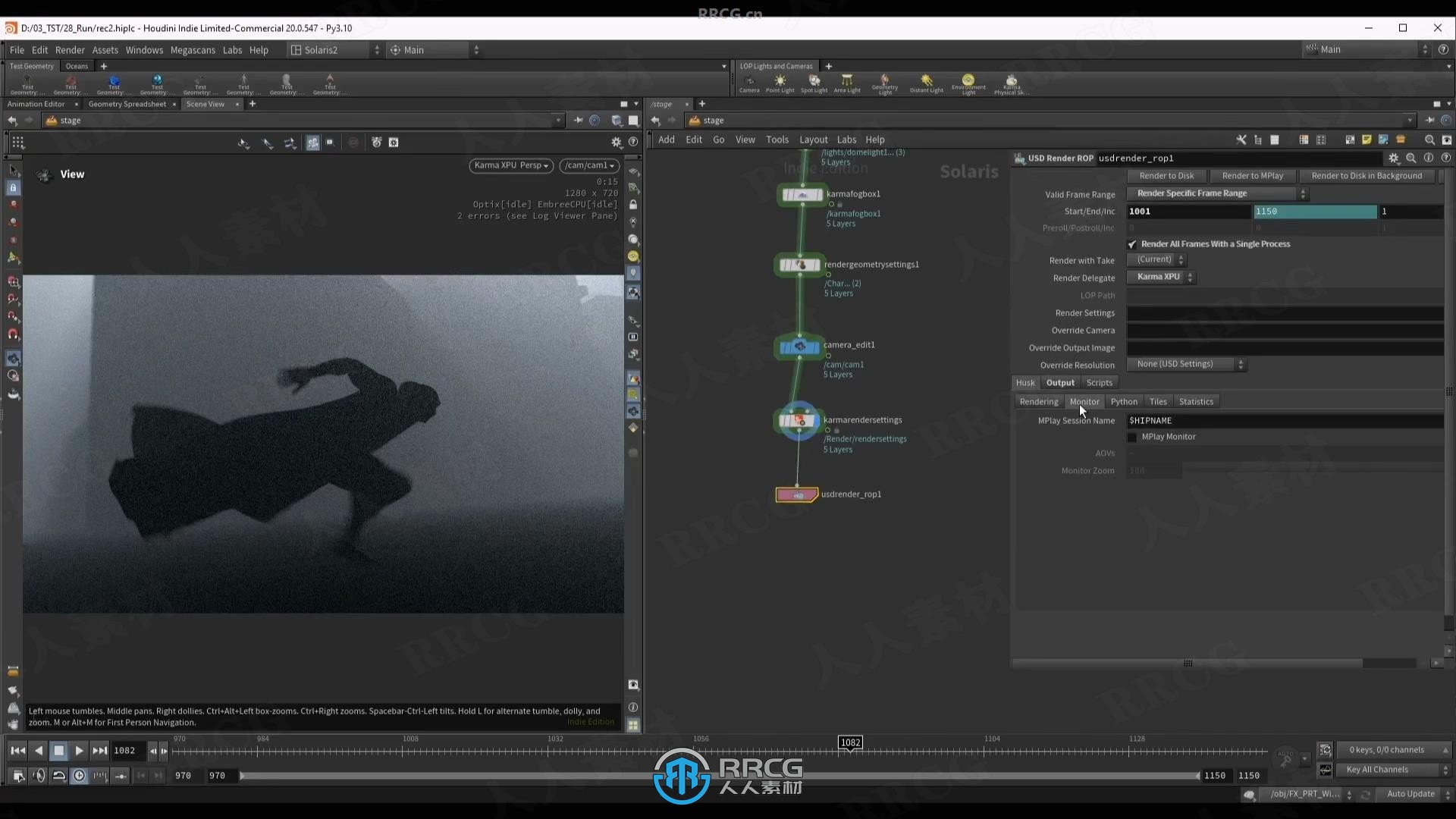Open the Statistics sub-tab
Image resolution: width=1456 pixels, height=819 pixels.
click(x=1196, y=402)
